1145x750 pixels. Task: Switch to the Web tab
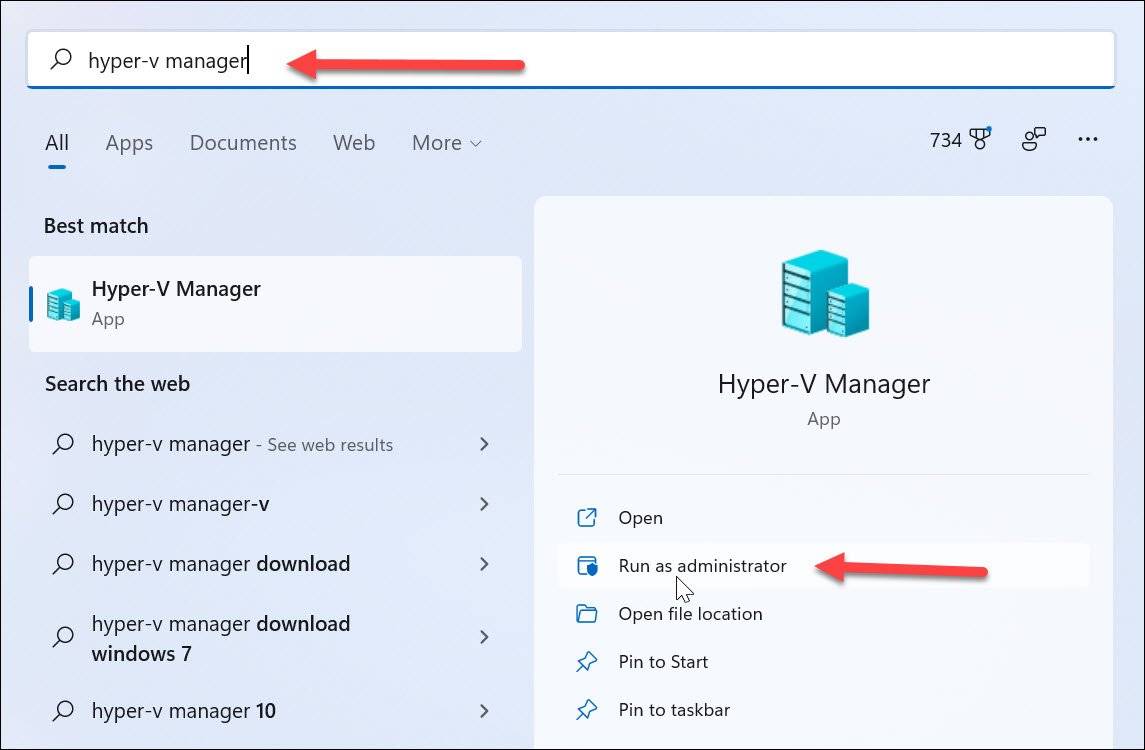pyautogui.click(x=354, y=142)
